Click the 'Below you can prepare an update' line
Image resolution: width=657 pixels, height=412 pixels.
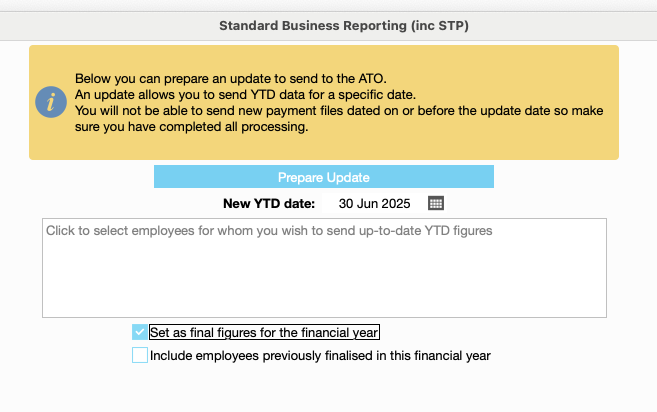click(x=230, y=78)
